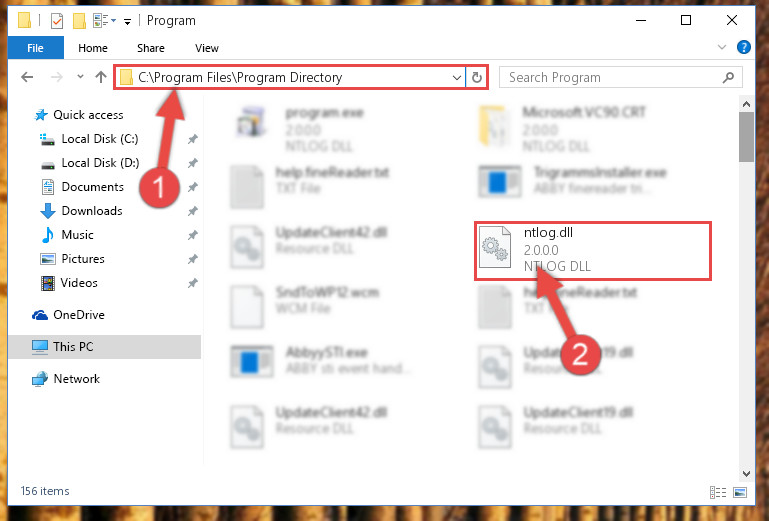Image resolution: width=769 pixels, height=521 pixels.
Task: Expand the address bar history dropdown
Action: click(457, 78)
